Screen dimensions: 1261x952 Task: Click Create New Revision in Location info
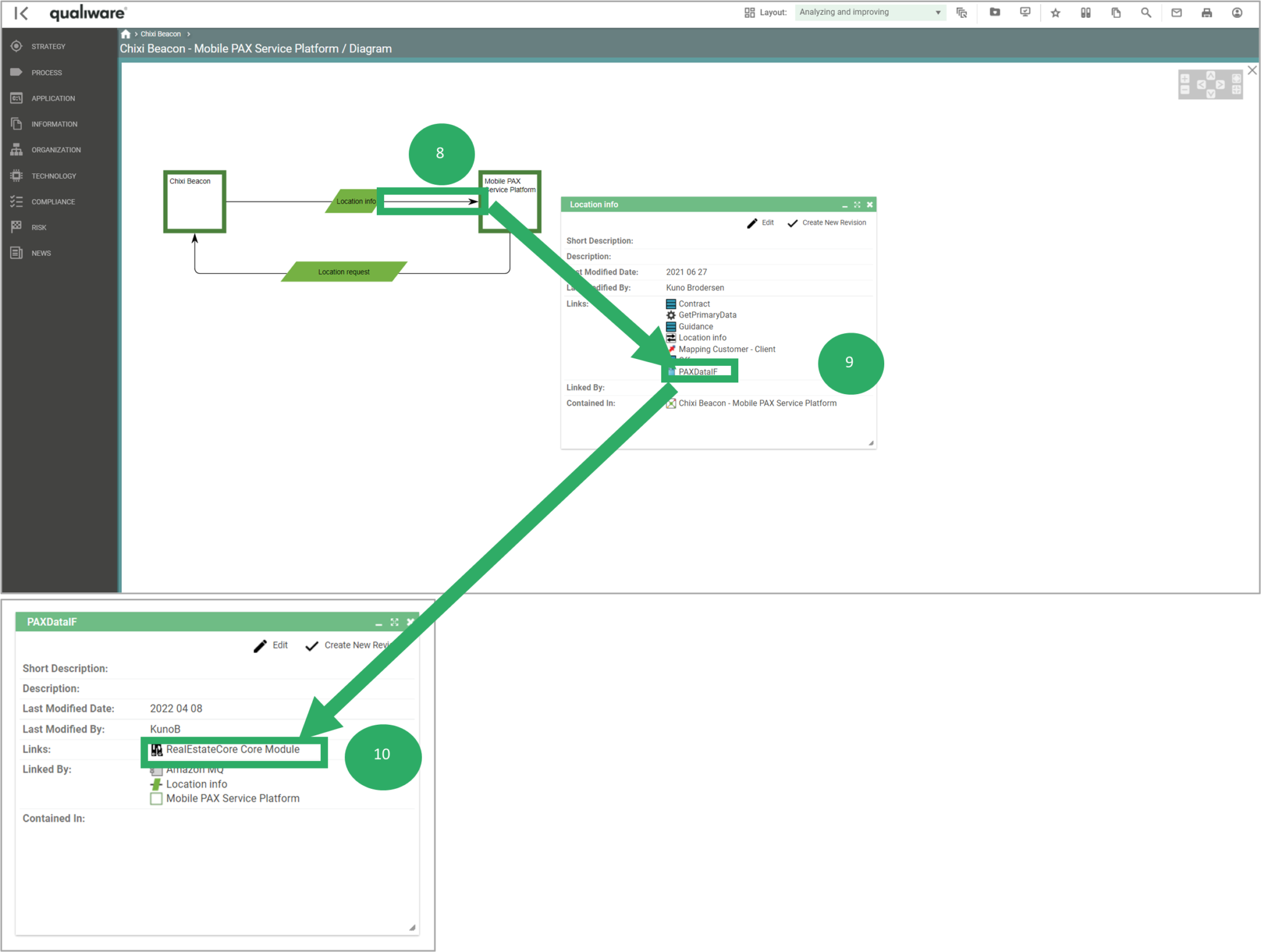(828, 222)
